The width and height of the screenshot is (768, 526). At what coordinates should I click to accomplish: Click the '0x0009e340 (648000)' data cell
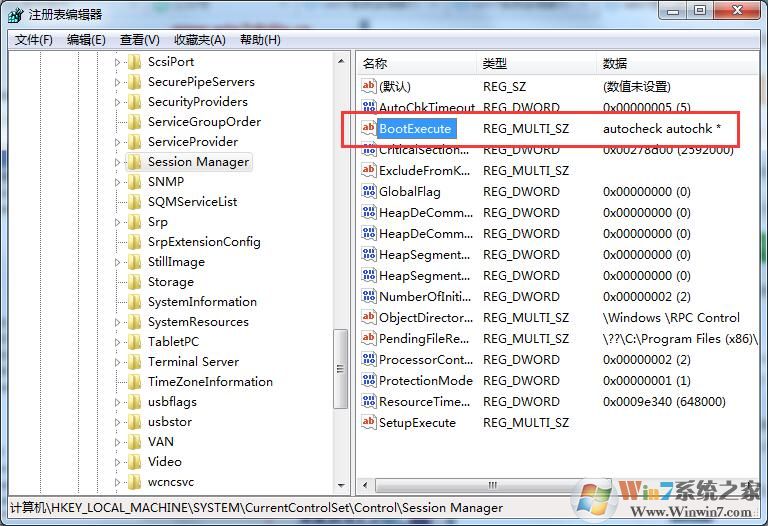point(664,402)
